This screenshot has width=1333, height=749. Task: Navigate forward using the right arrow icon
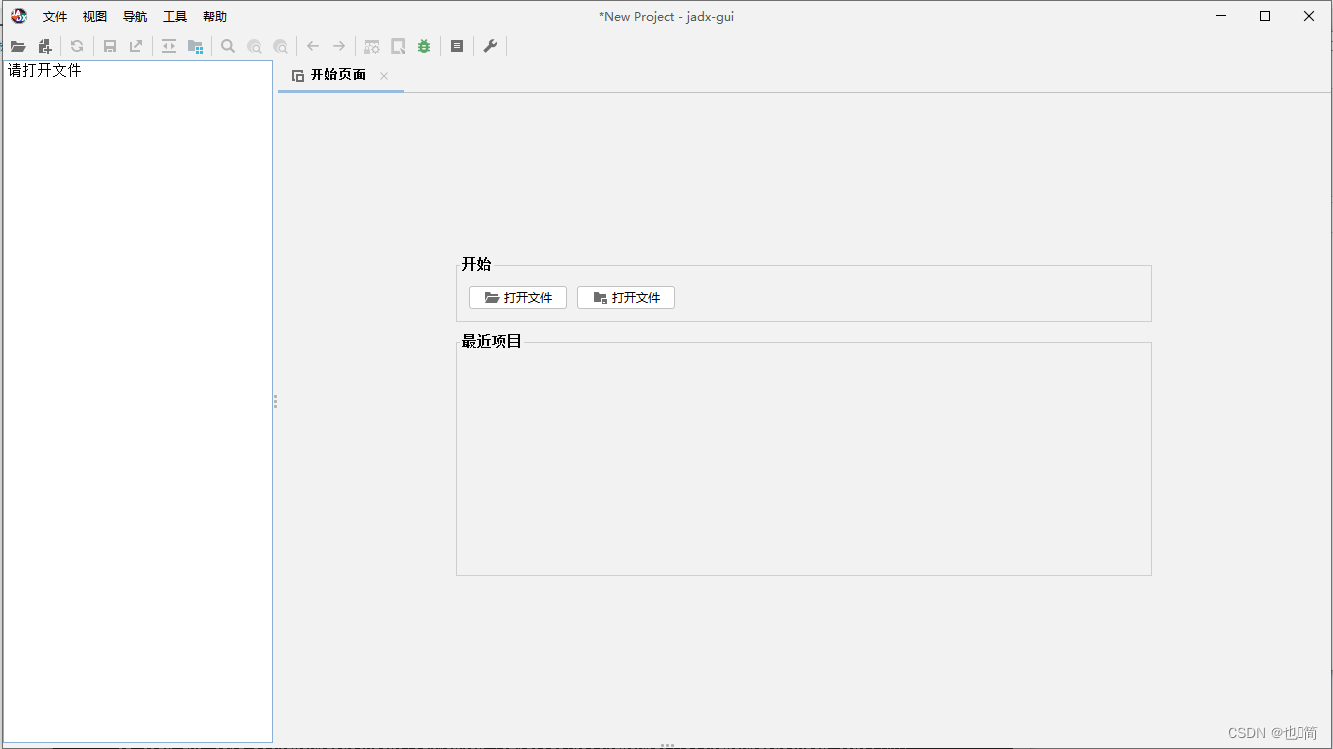(x=338, y=45)
